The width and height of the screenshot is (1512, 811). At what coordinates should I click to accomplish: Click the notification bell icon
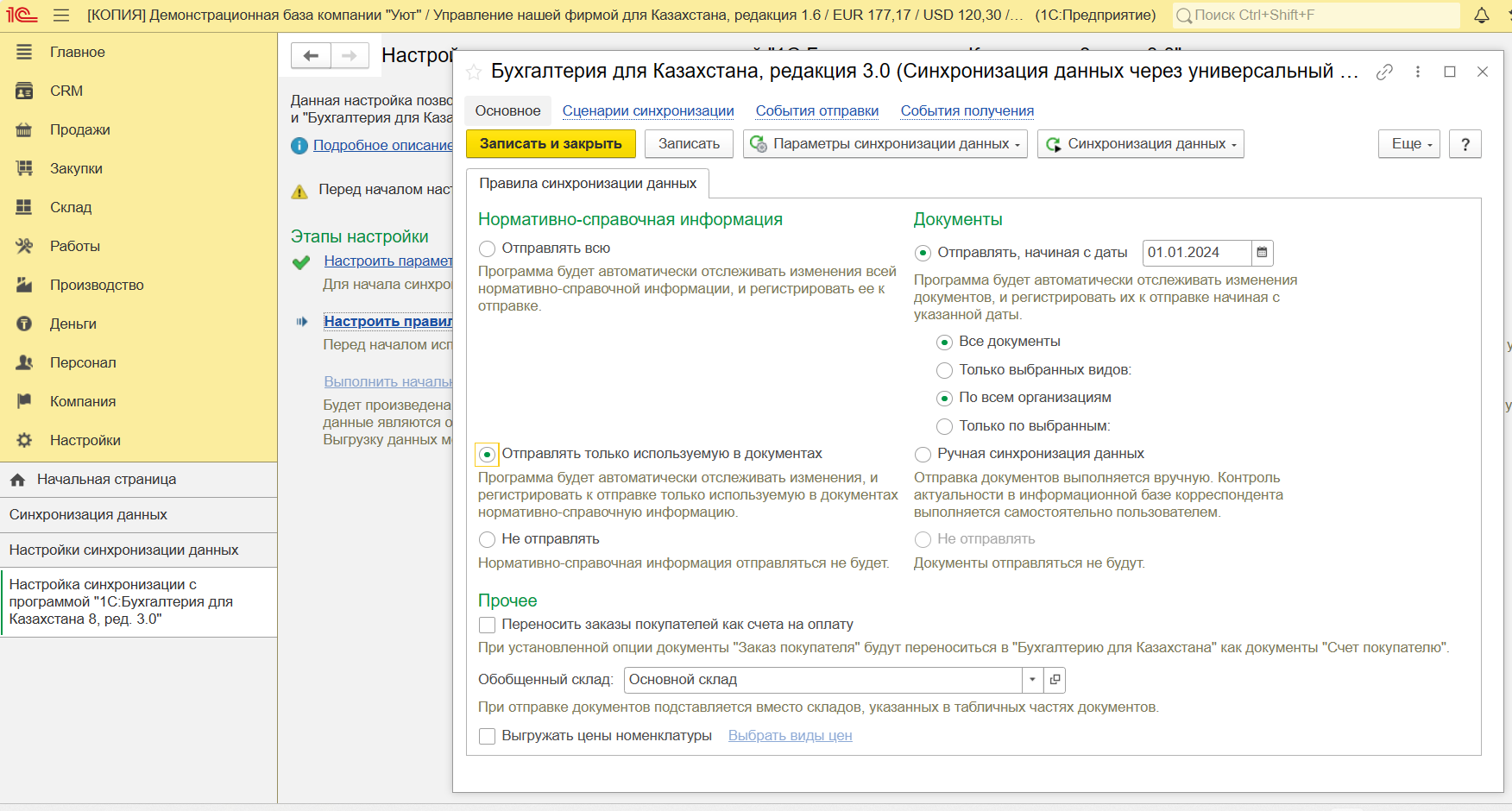pos(1482,16)
